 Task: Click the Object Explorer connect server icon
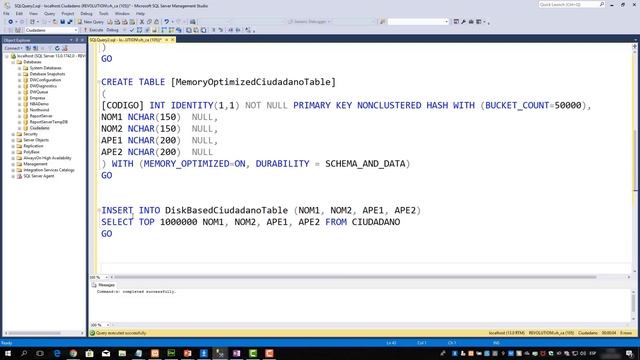(28, 48)
